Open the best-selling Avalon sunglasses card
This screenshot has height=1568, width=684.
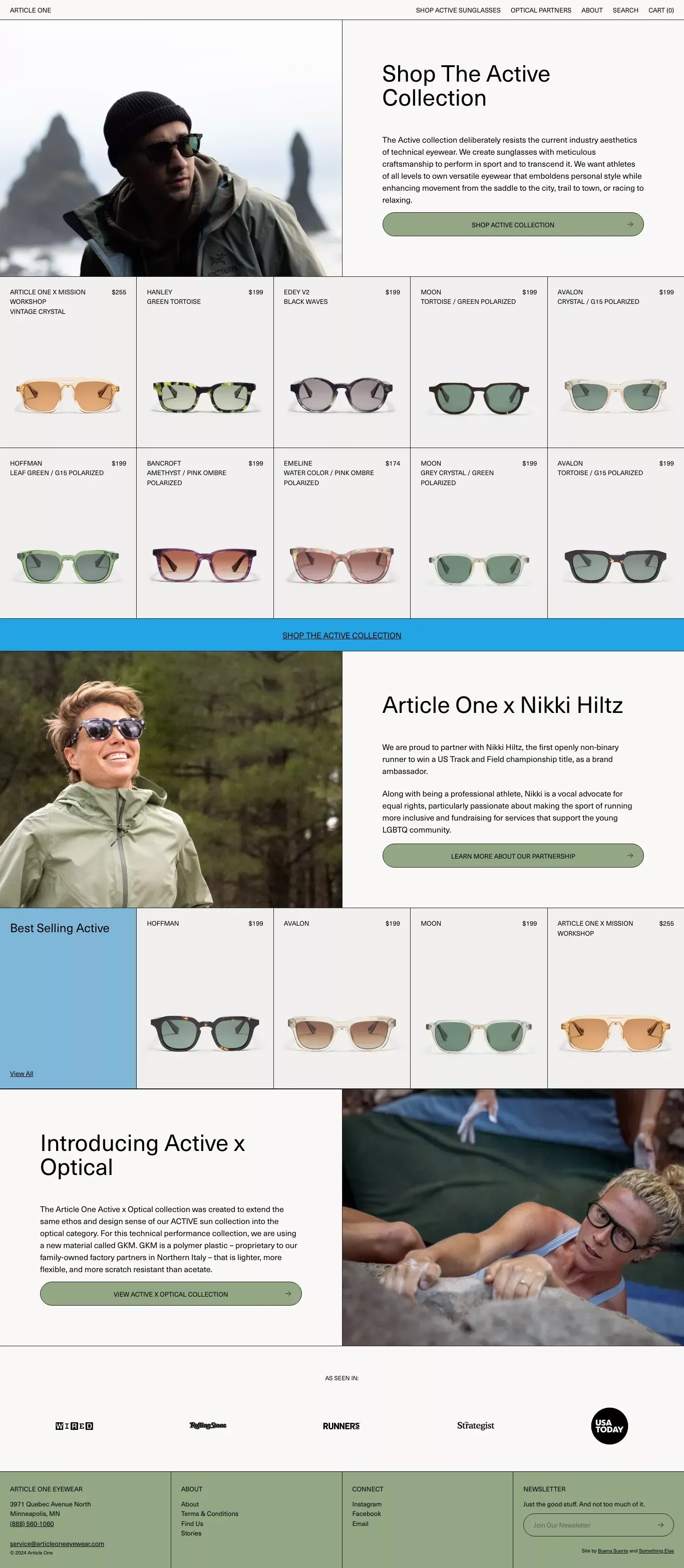pyautogui.click(x=342, y=998)
